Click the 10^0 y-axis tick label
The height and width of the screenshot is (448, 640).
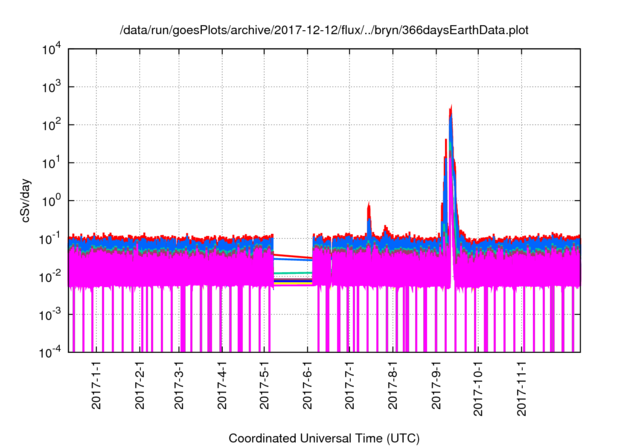point(52,200)
